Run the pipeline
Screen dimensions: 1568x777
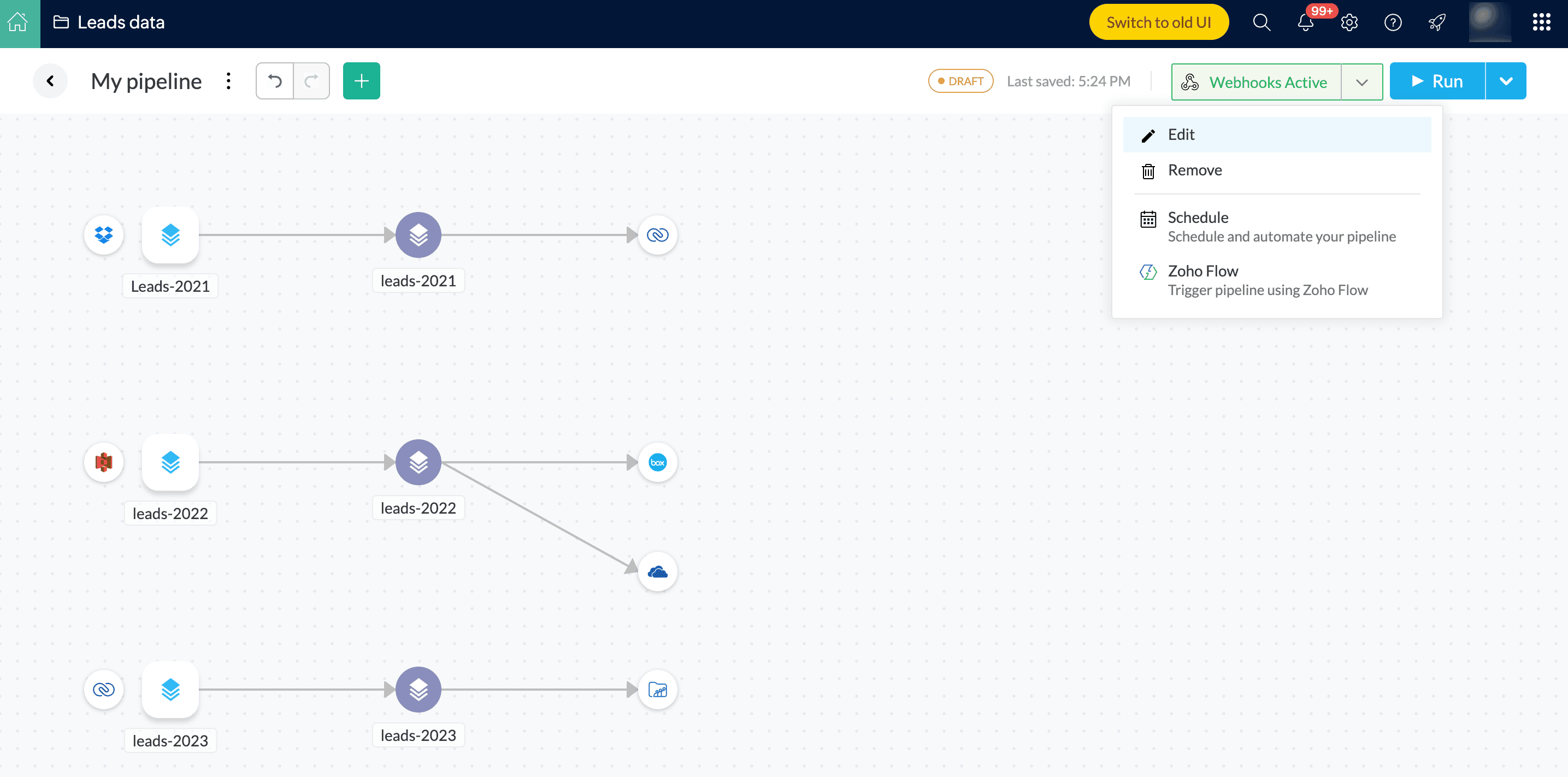click(x=1437, y=81)
